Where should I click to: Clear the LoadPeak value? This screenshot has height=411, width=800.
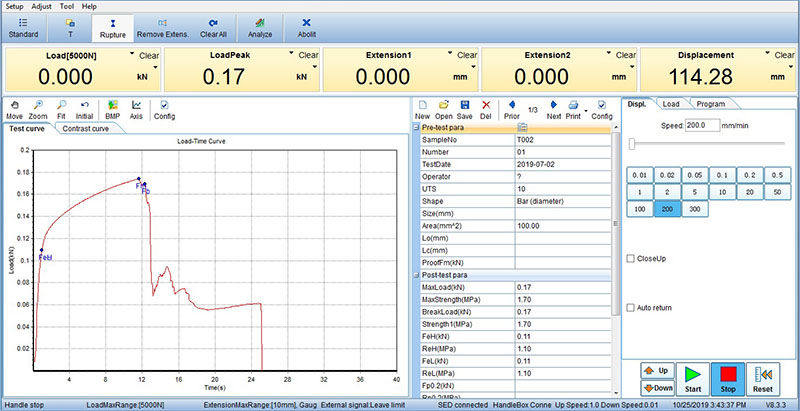point(309,55)
